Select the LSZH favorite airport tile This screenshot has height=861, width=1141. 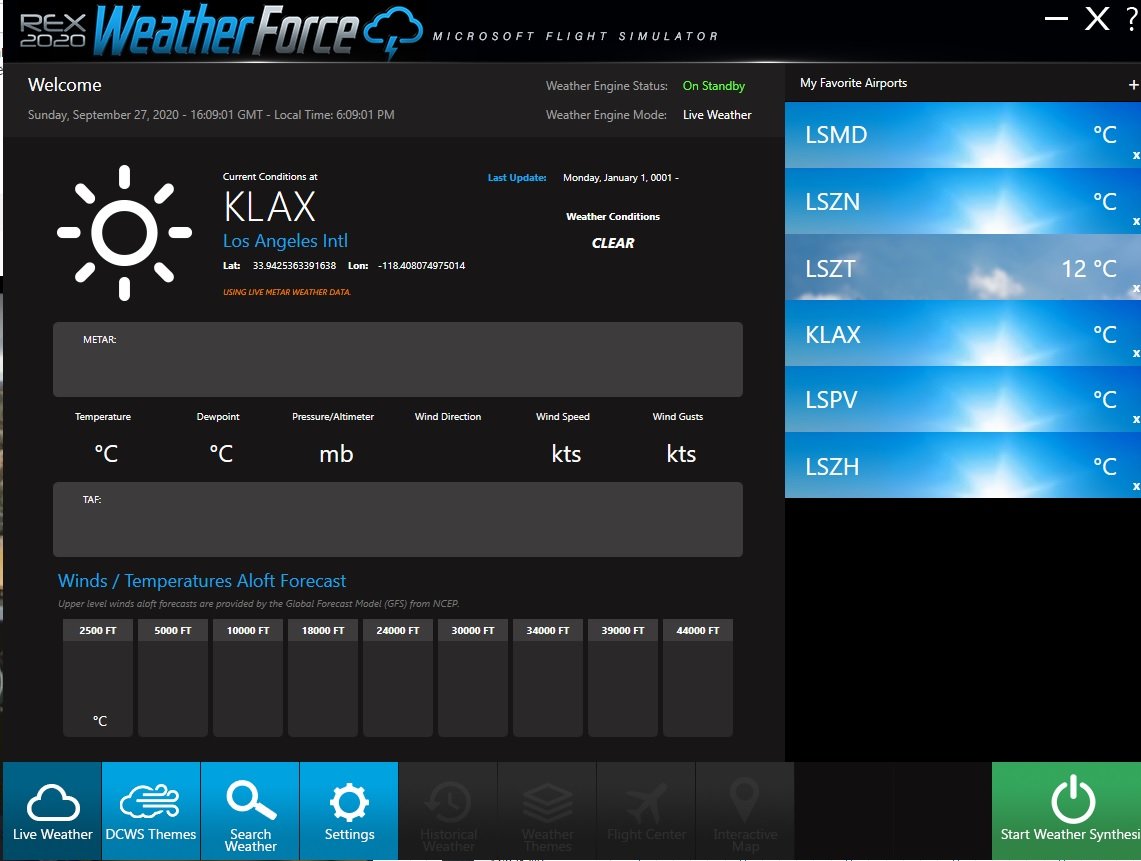pyautogui.click(x=963, y=466)
